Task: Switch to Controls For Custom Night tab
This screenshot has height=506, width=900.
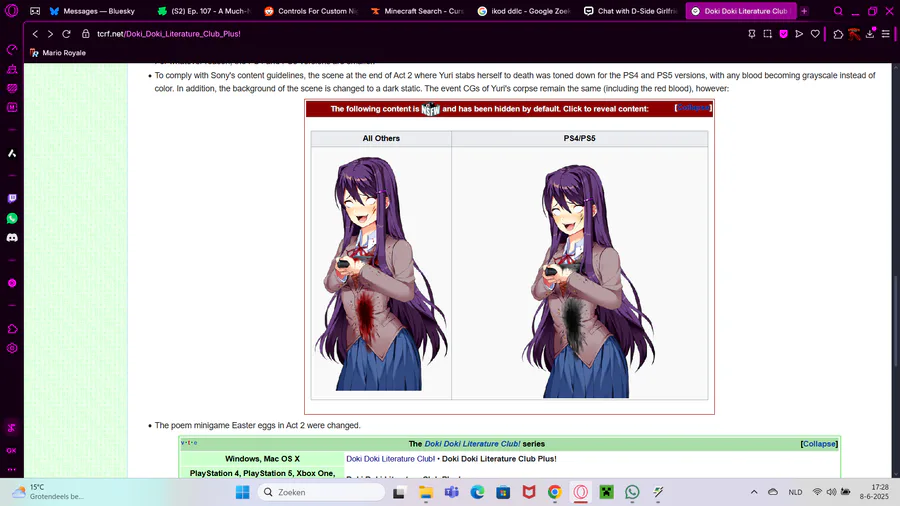Action: 312,11
